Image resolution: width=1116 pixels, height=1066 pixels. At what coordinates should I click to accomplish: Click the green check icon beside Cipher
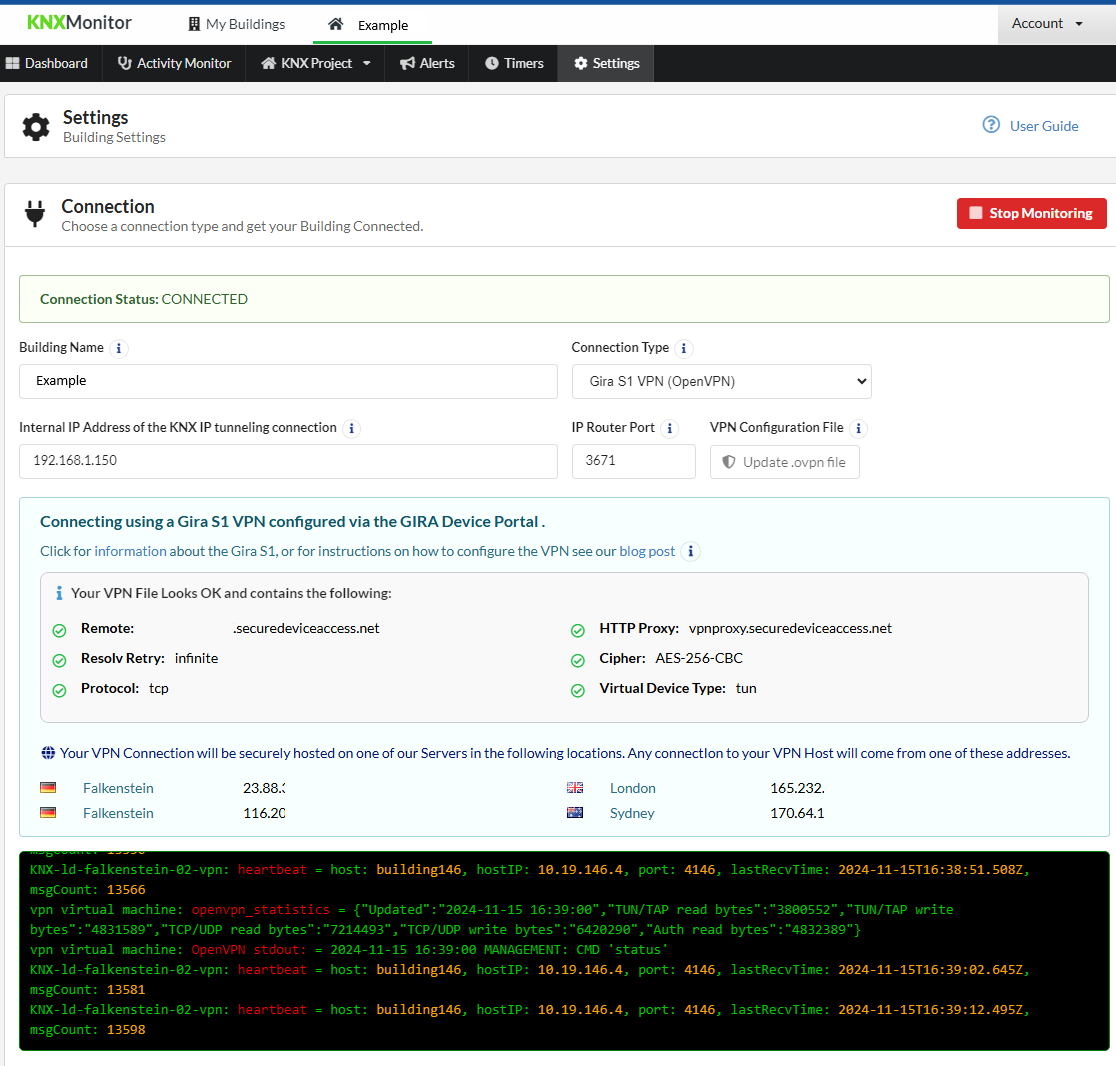[578, 660]
